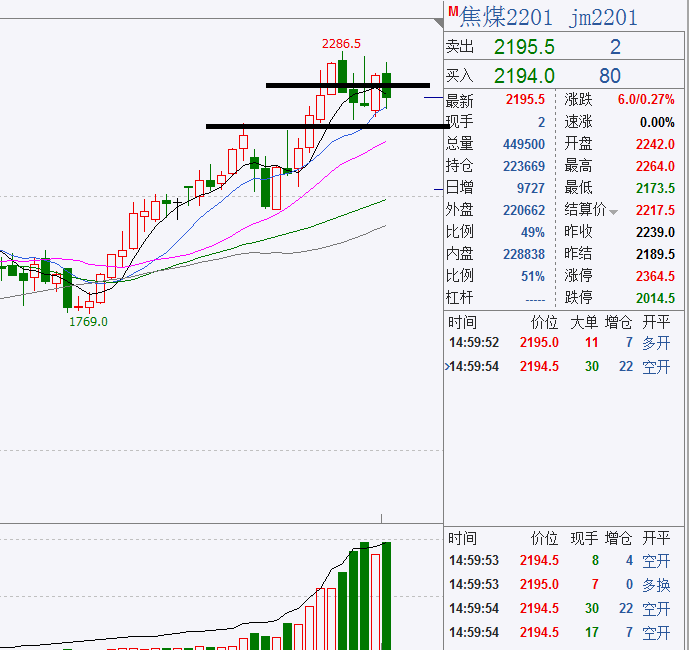The image size is (689, 650).
Task: Select the 焦煤2201 jm2201 contract title
Action: [x=548, y=18]
